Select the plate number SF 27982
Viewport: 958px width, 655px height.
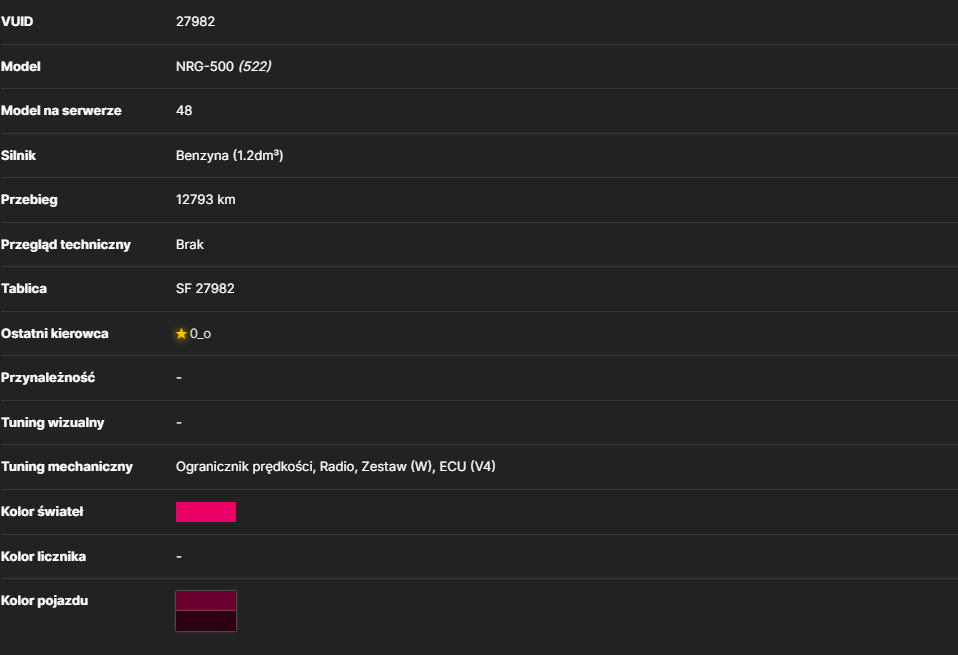click(205, 288)
